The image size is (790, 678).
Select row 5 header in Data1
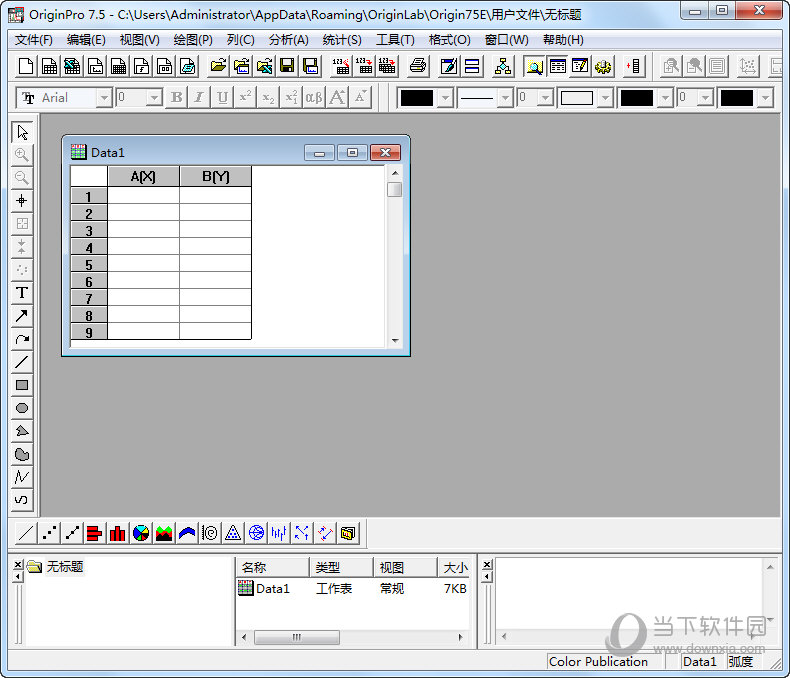point(89,264)
